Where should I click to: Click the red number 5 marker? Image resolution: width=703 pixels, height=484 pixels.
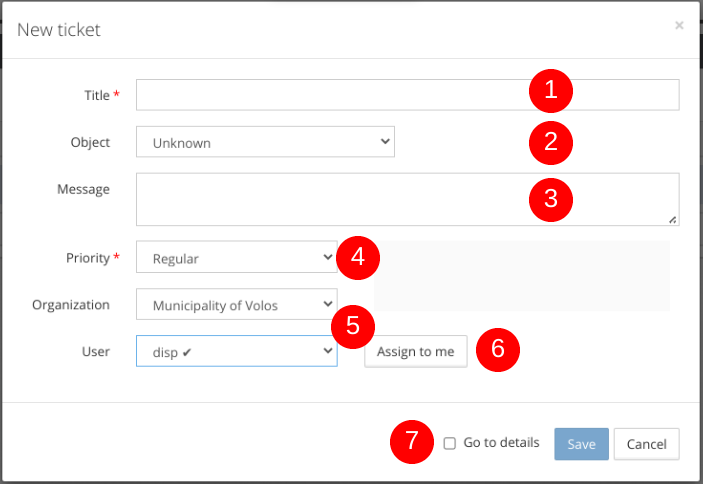pyautogui.click(x=353, y=326)
